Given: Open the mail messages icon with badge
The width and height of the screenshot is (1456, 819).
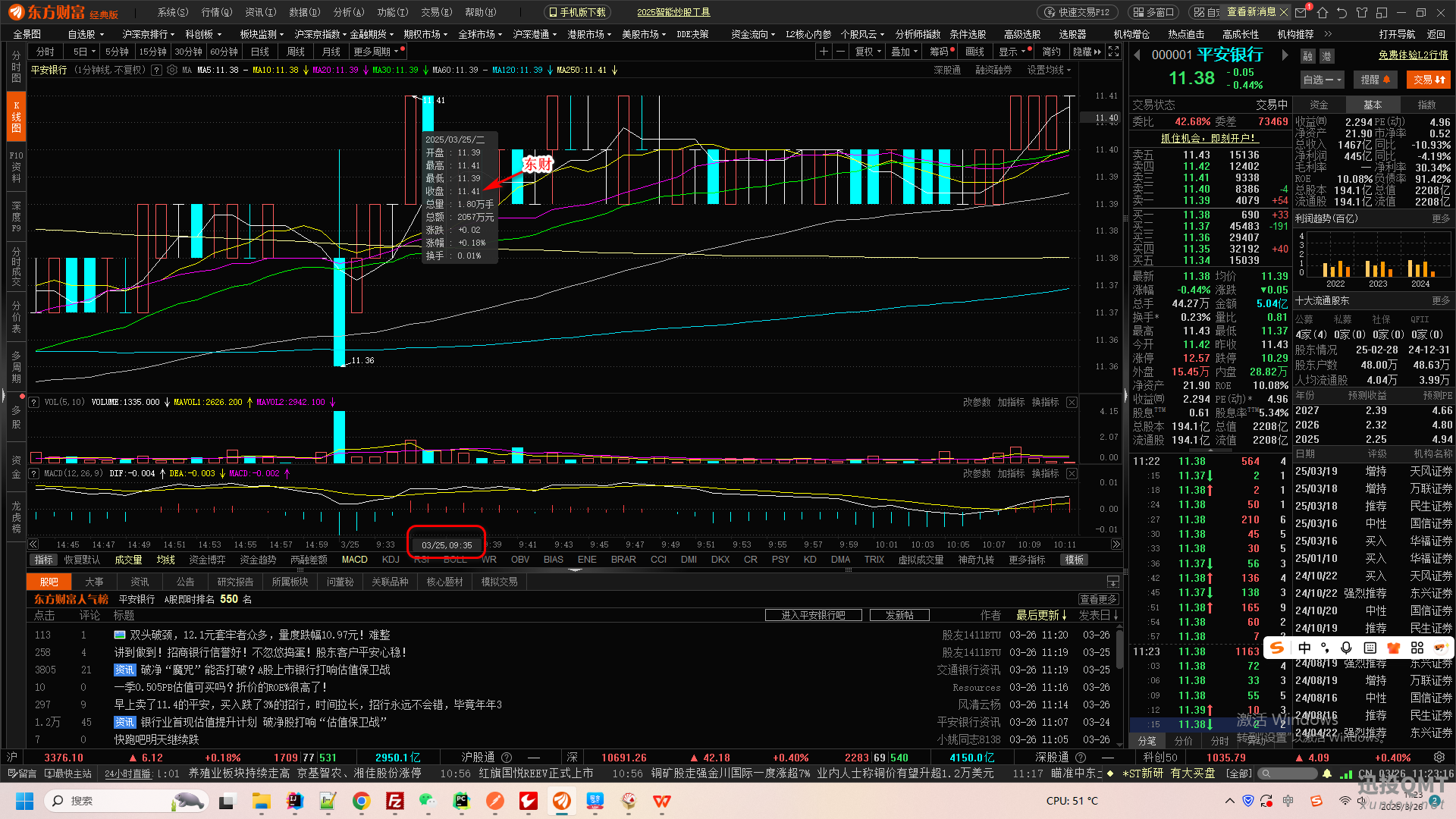Looking at the screenshot, I should click(1302, 12).
